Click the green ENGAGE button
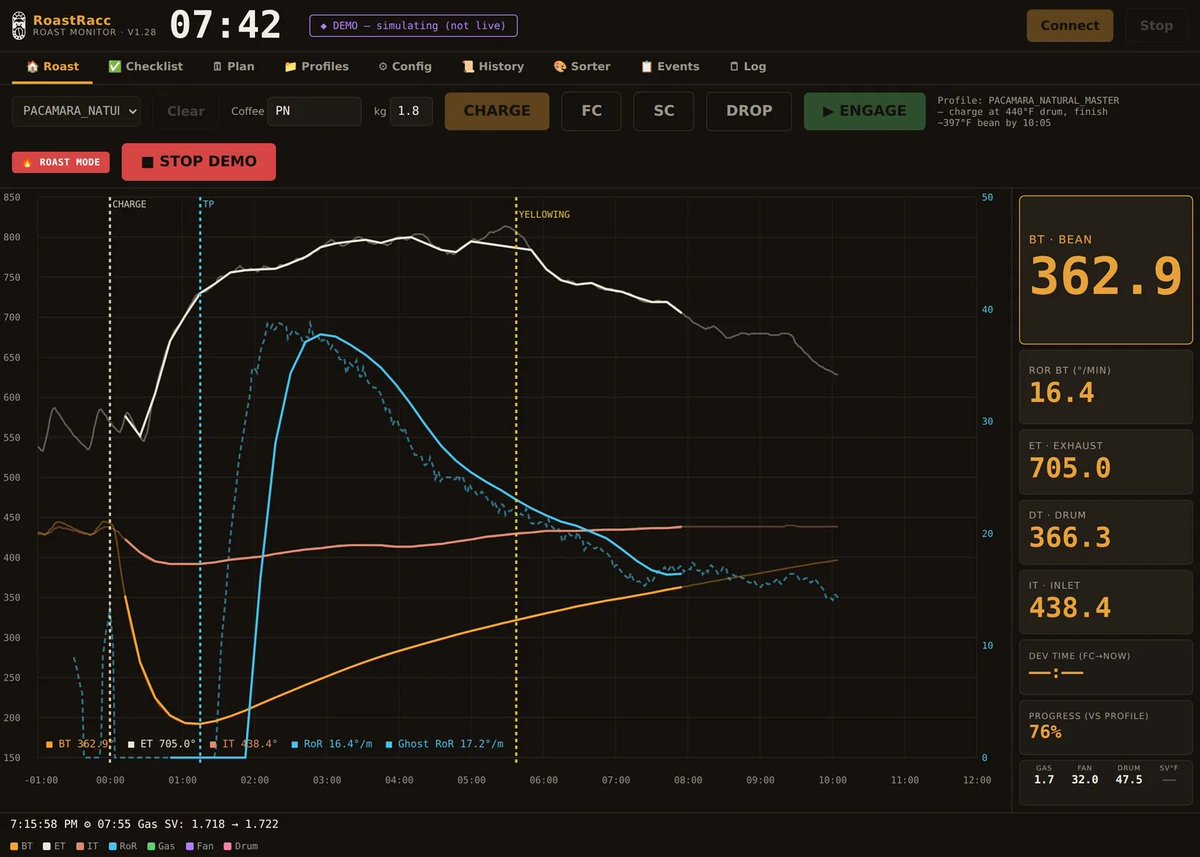The height and width of the screenshot is (857, 1200). tap(865, 111)
